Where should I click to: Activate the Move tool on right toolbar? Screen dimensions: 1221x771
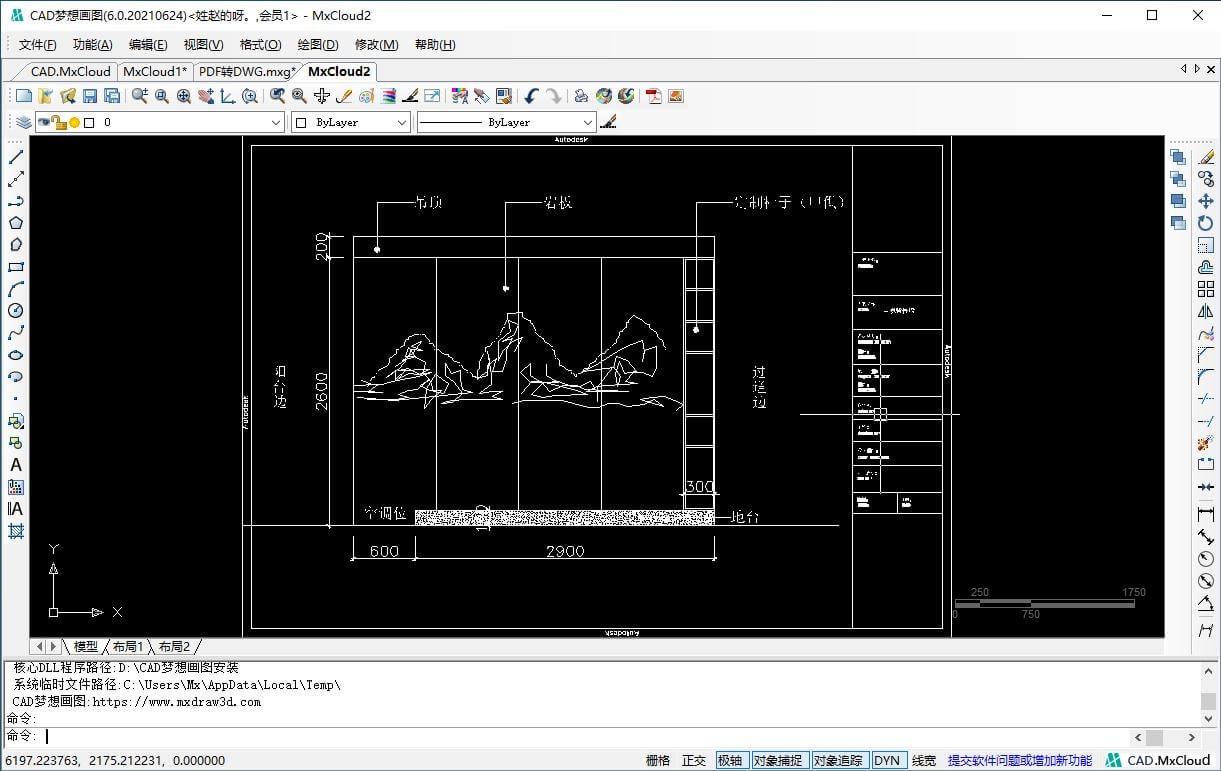1205,201
